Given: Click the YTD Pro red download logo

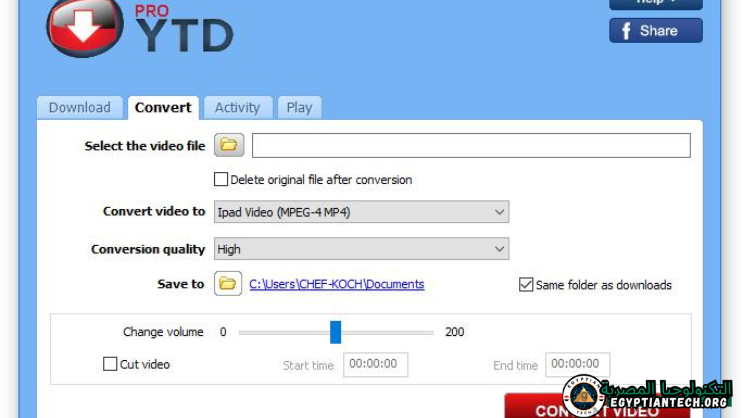Looking at the screenshot, I should [84, 27].
